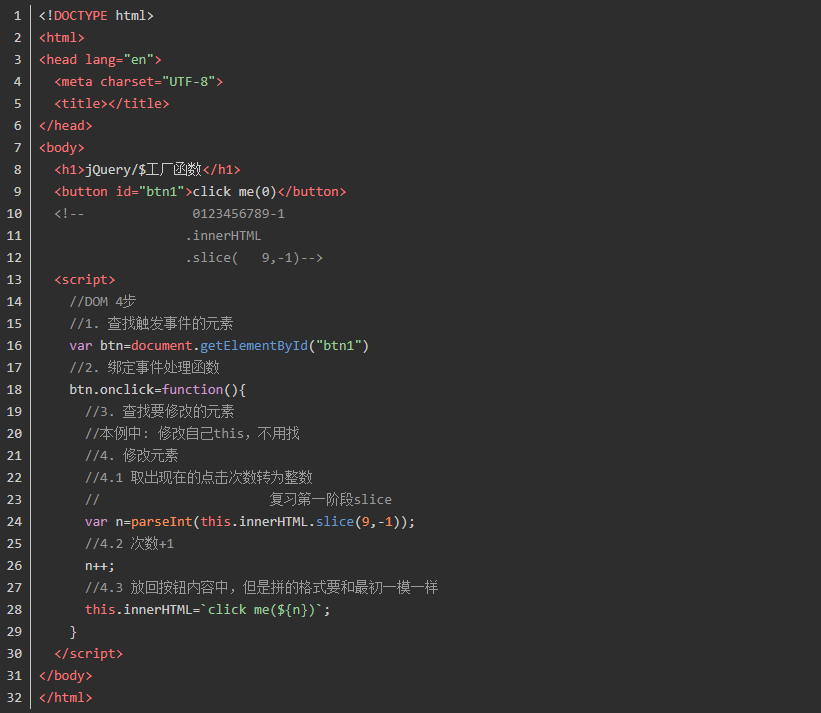The height and width of the screenshot is (713, 821).
Task: Click line number 24 in the gutter
Action: click(14, 522)
